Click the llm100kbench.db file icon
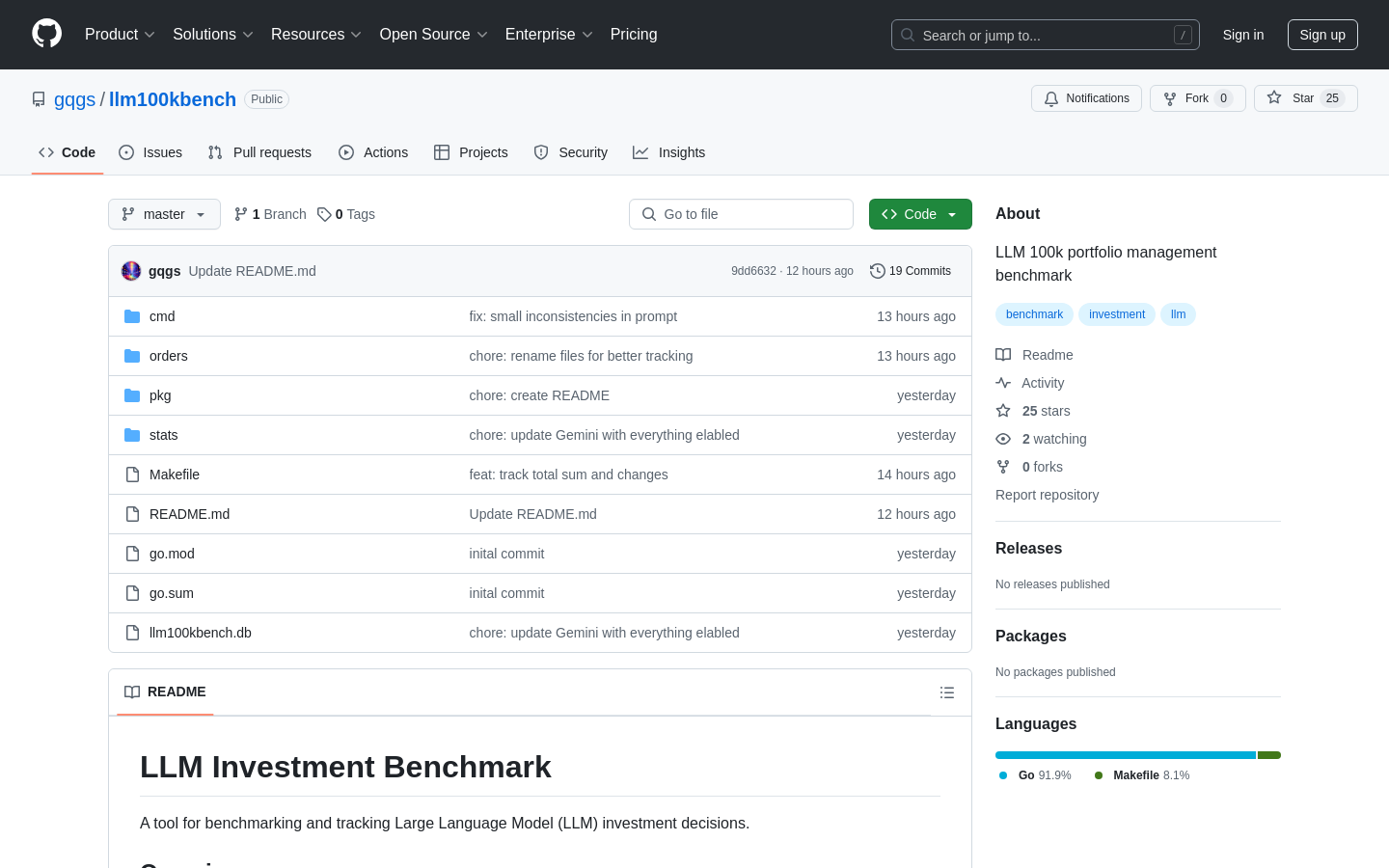 click(132, 633)
